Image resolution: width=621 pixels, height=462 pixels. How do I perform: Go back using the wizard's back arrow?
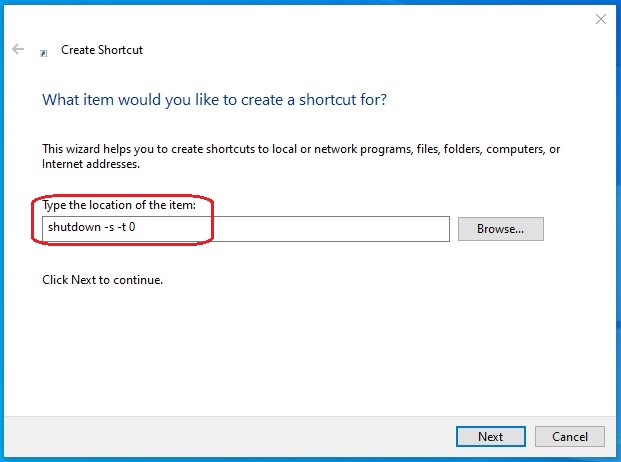pos(18,49)
